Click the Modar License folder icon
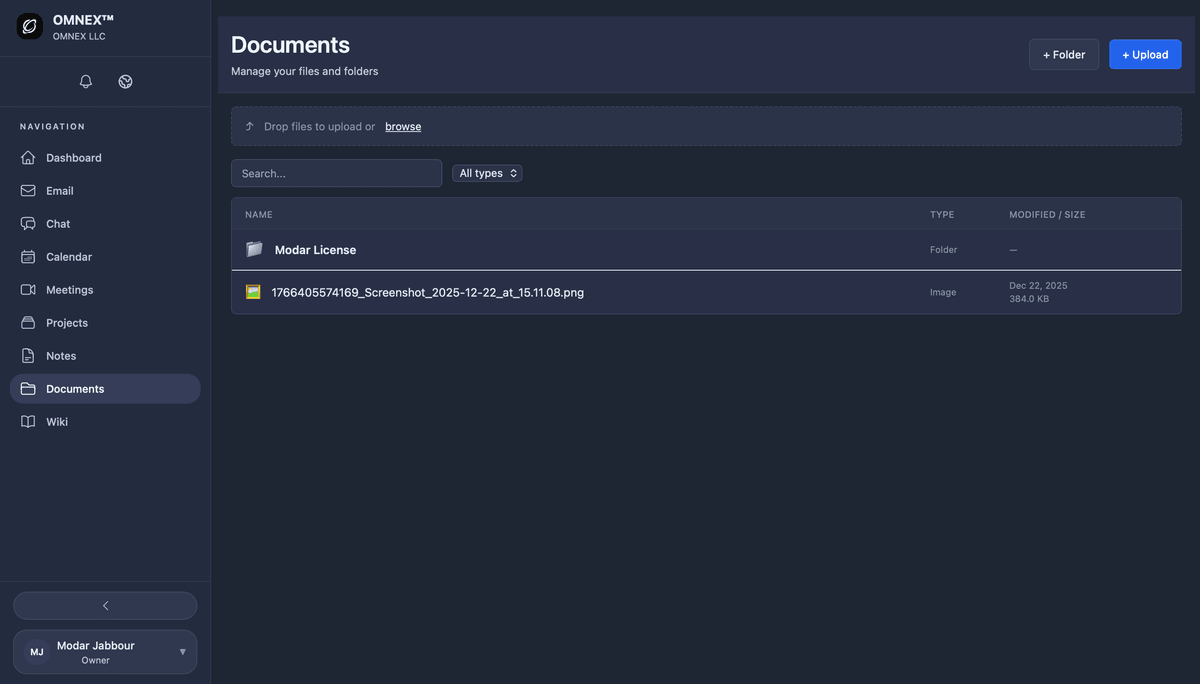The width and height of the screenshot is (1200, 684). [254, 249]
